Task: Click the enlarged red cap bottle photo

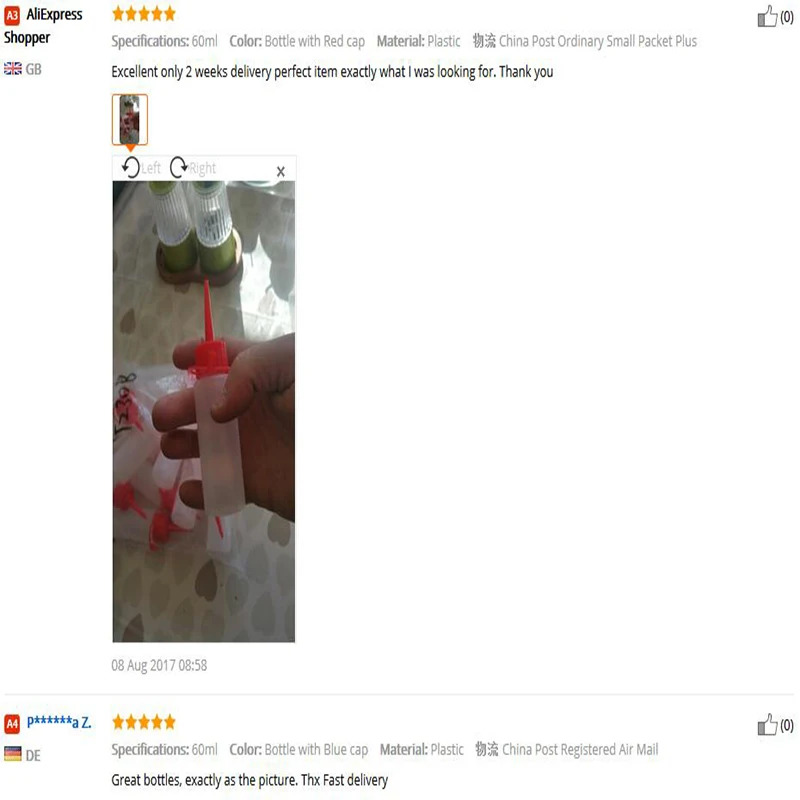Action: (204, 411)
